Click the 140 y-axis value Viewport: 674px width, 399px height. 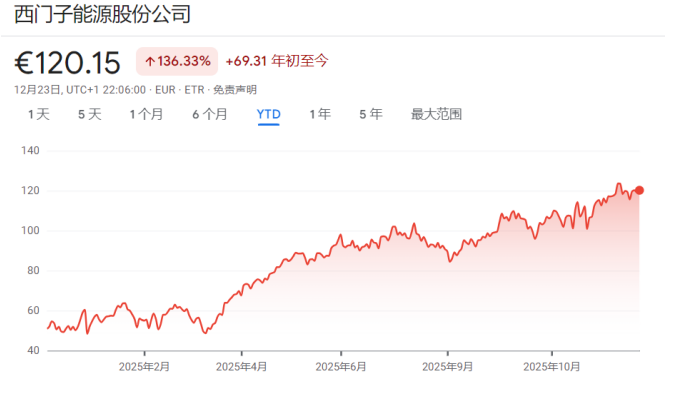(x=30, y=150)
